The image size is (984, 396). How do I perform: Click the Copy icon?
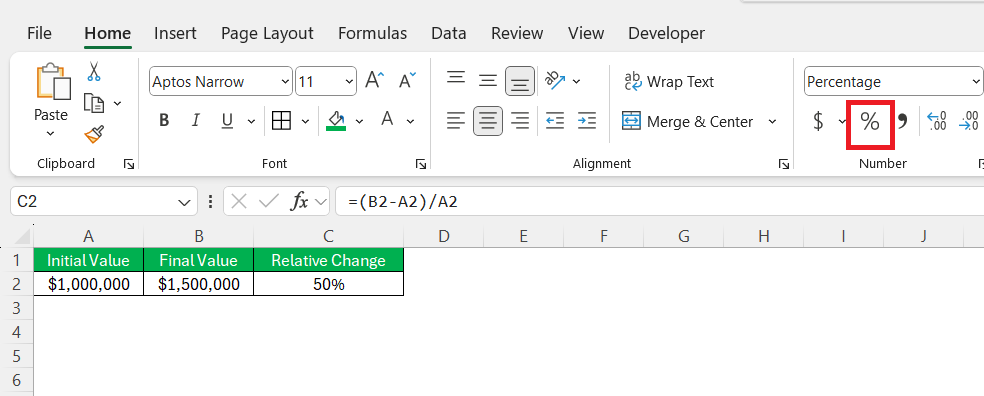click(x=94, y=103)
